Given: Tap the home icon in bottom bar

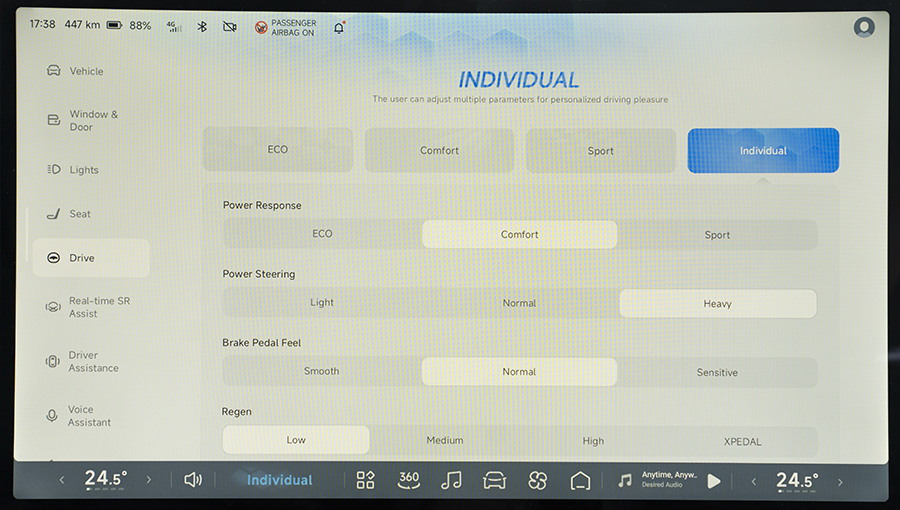Looking at the screenshot, I should coord(580,480).
